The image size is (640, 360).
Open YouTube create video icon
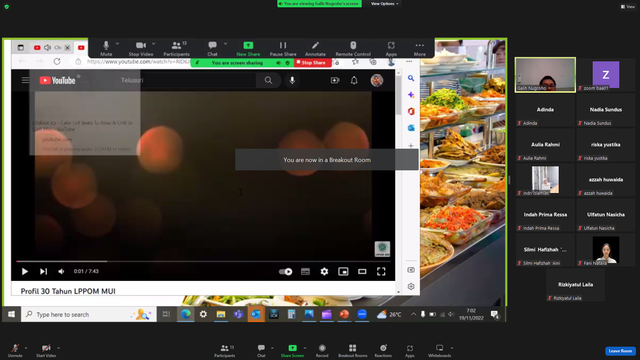335,80
